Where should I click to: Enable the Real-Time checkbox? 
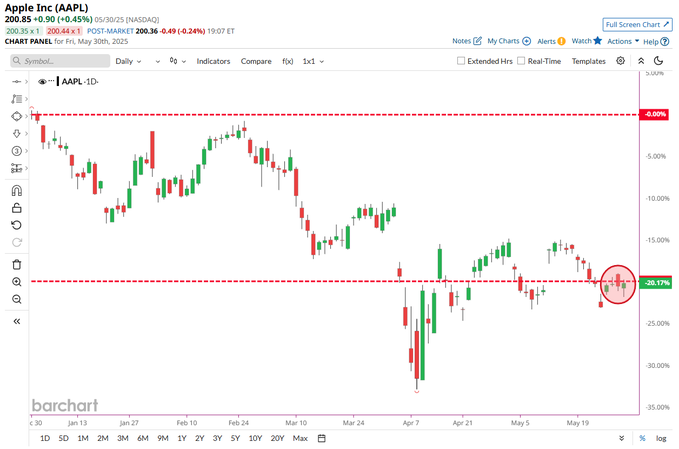[x=521, y=61]
